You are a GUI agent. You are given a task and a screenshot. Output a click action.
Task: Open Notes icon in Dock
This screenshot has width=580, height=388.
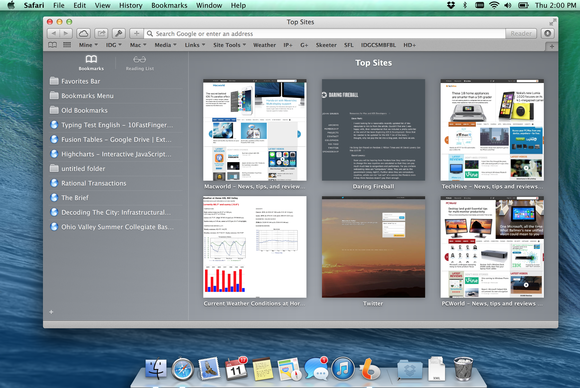click(263, 369)
